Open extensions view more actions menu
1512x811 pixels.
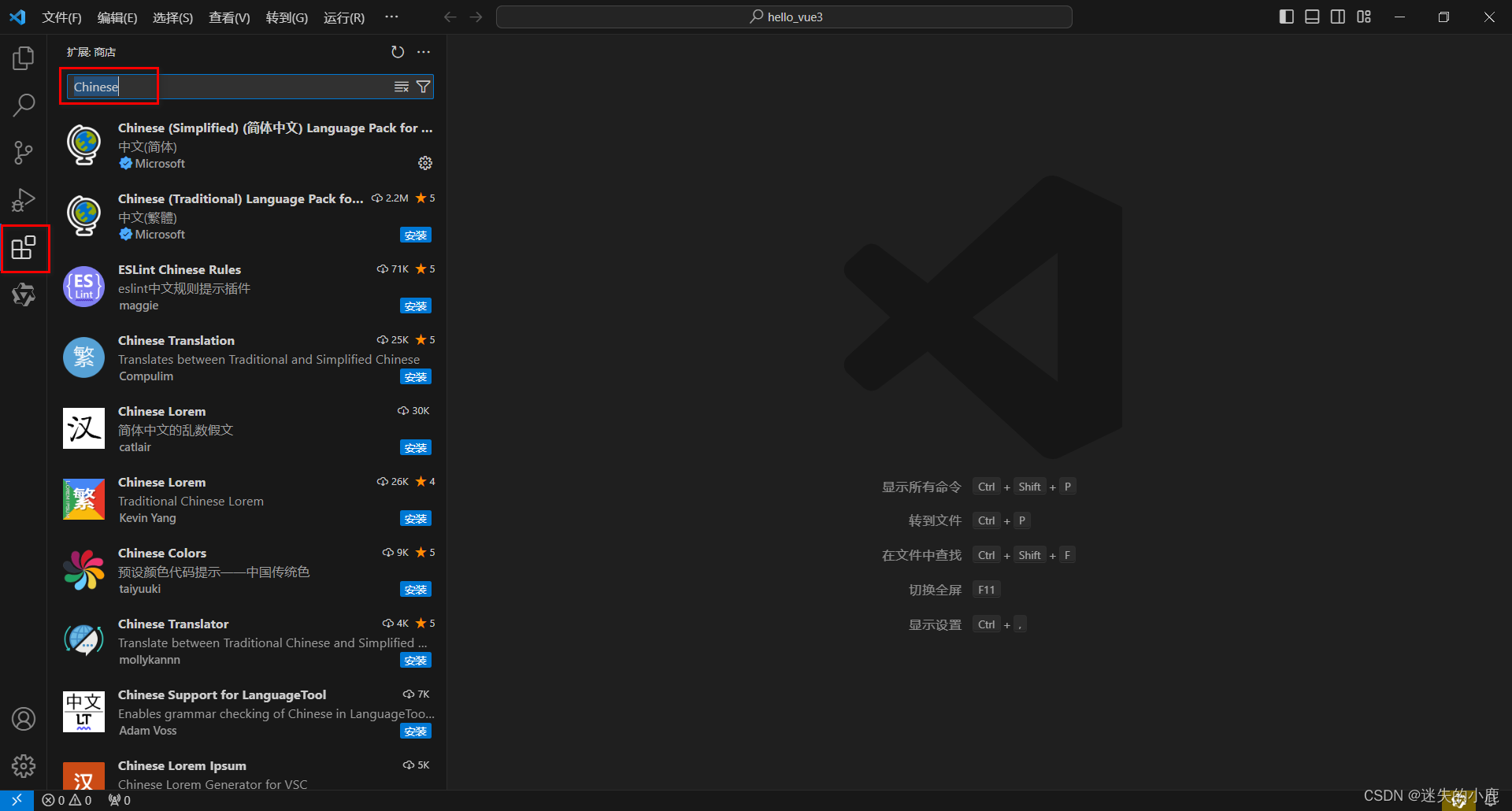click(424, 52)
